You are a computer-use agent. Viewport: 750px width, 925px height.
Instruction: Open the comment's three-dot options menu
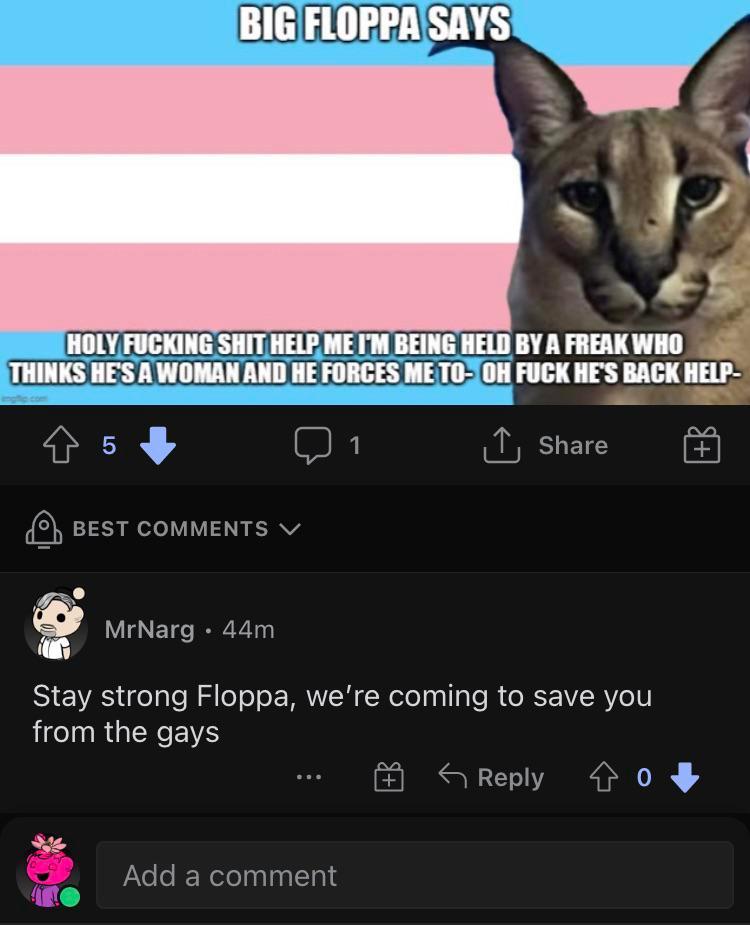tap(309, 777)
